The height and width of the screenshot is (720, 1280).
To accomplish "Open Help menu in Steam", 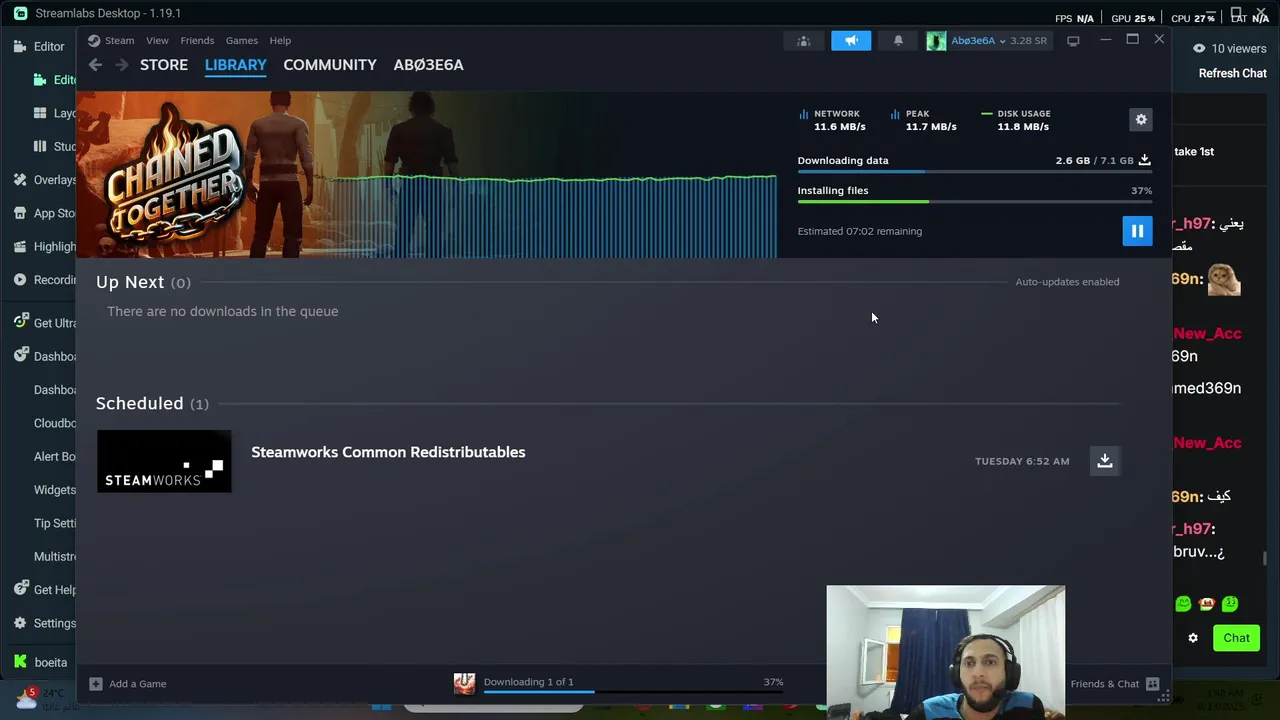I will pyautogui.click(x=280, y=41).
